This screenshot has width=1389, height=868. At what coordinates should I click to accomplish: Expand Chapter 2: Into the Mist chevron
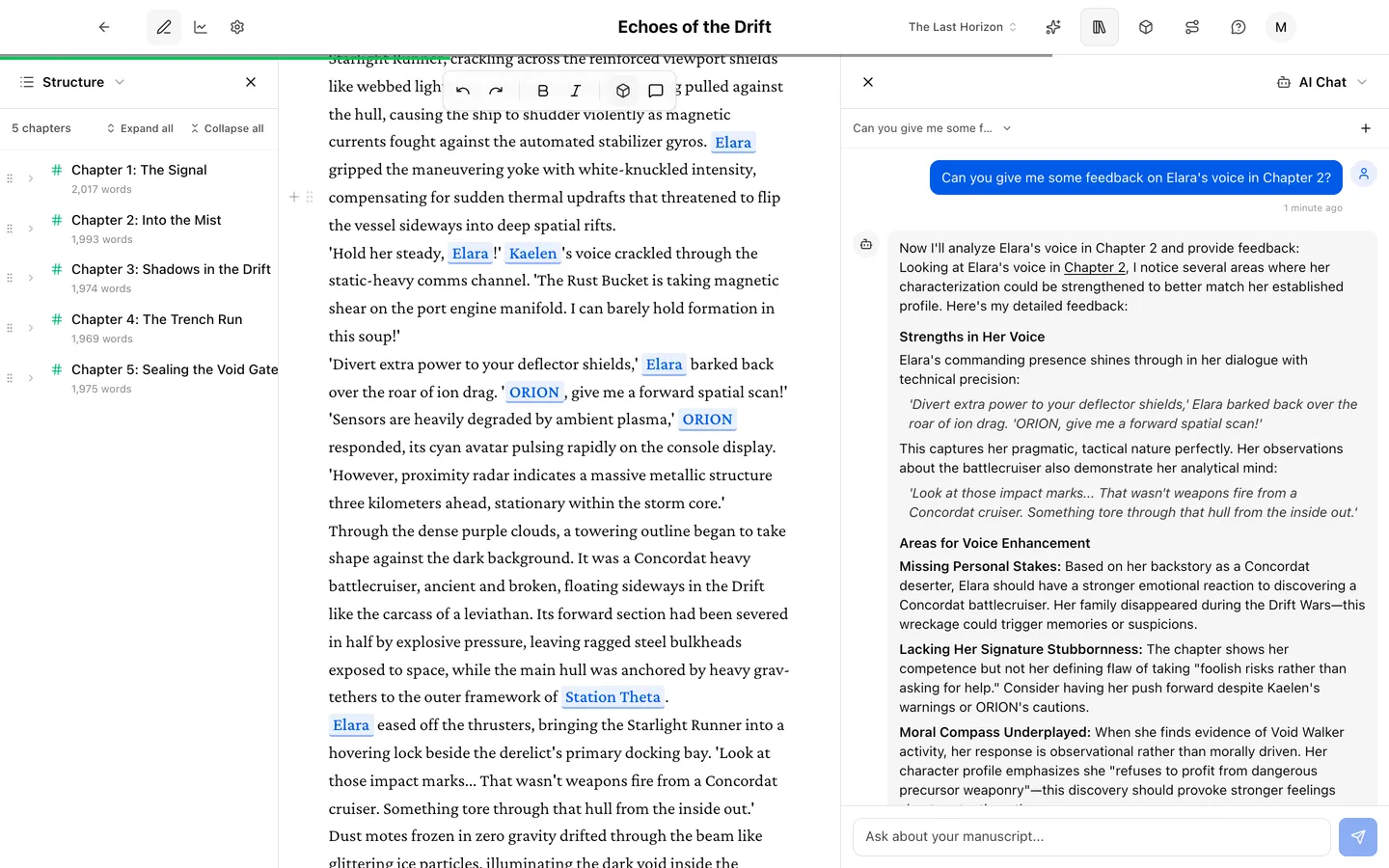pos(31,229)
